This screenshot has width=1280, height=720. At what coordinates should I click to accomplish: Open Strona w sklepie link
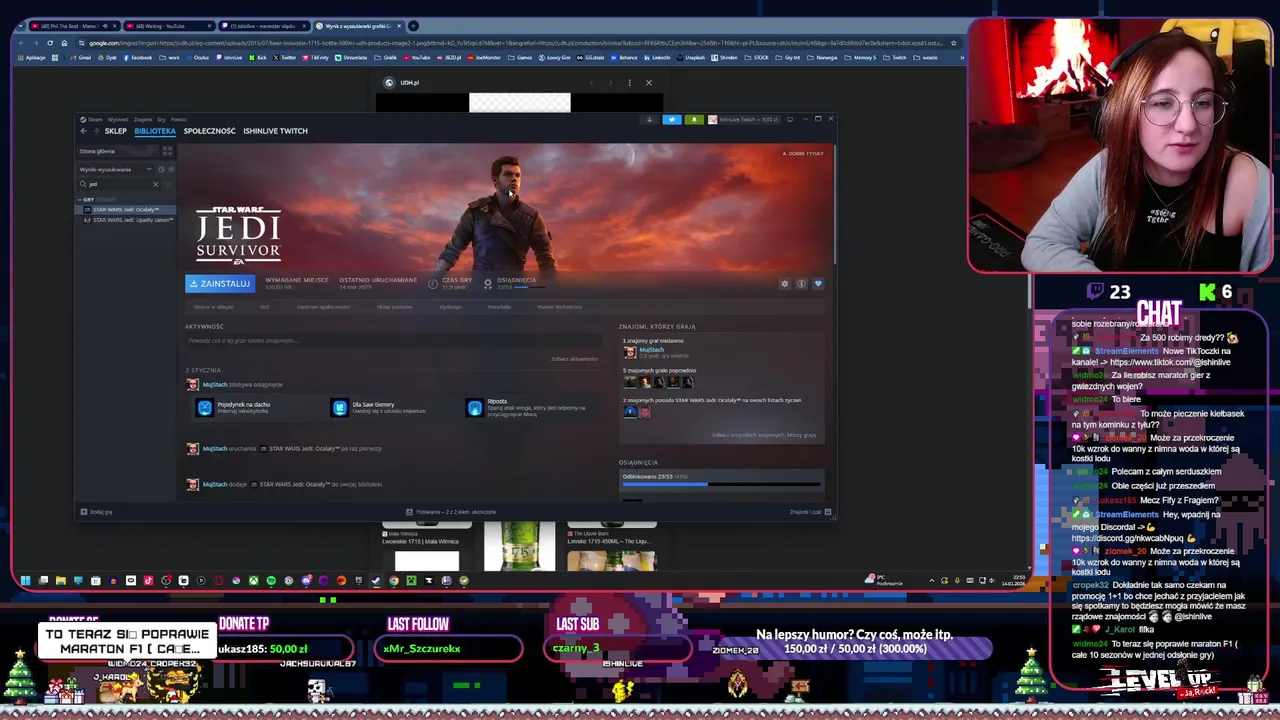pos(213,307)
